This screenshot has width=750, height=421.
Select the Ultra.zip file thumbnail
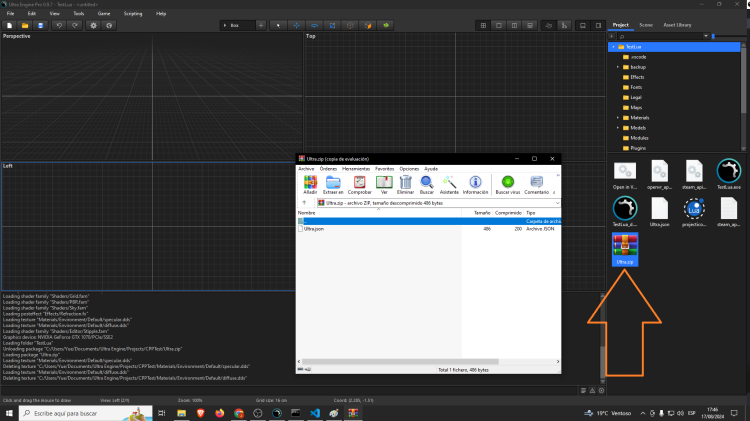(x=627, y=248)
